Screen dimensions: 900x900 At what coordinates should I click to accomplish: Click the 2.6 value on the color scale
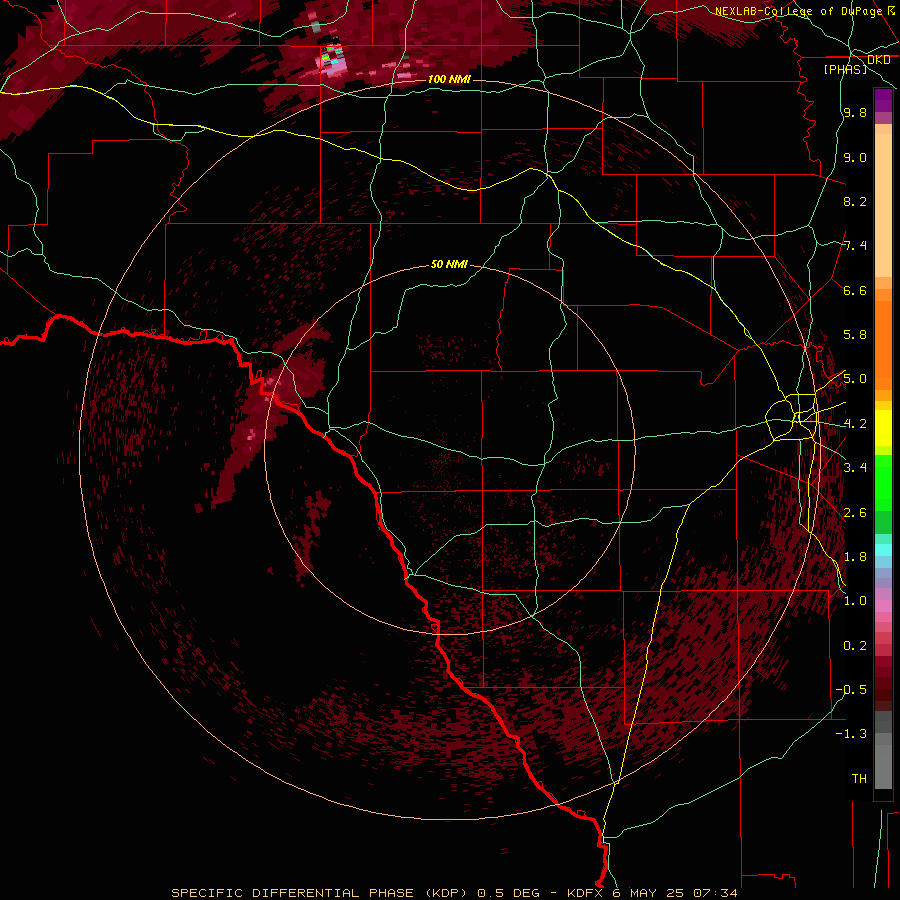(x=855, y=513)
